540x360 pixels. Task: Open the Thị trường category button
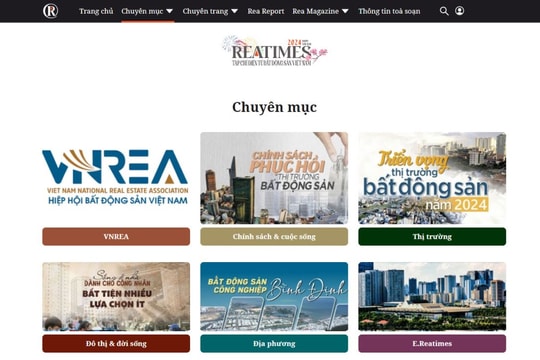[432, 237]
